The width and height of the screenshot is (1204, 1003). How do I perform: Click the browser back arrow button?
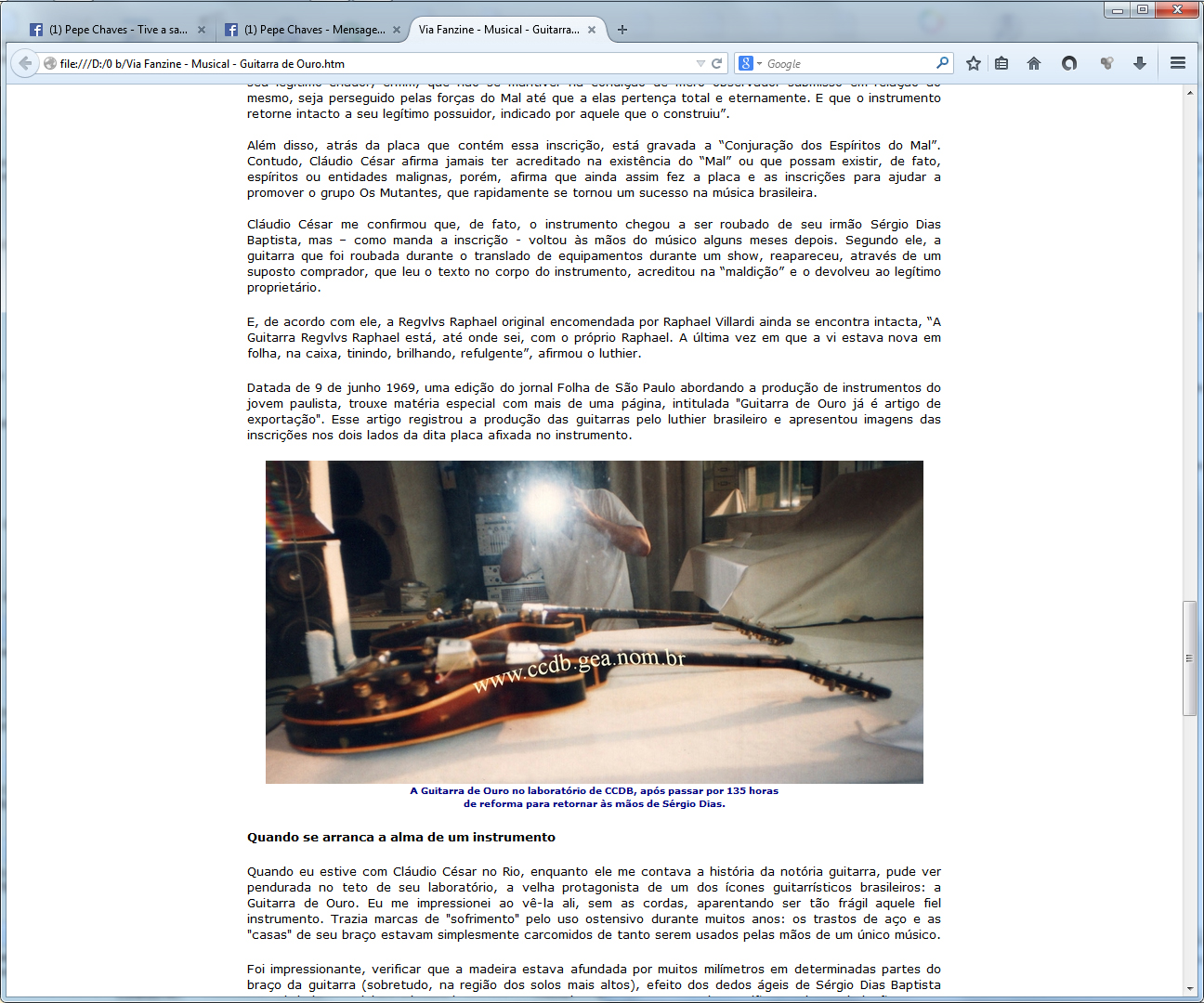(x=25, y=63)
